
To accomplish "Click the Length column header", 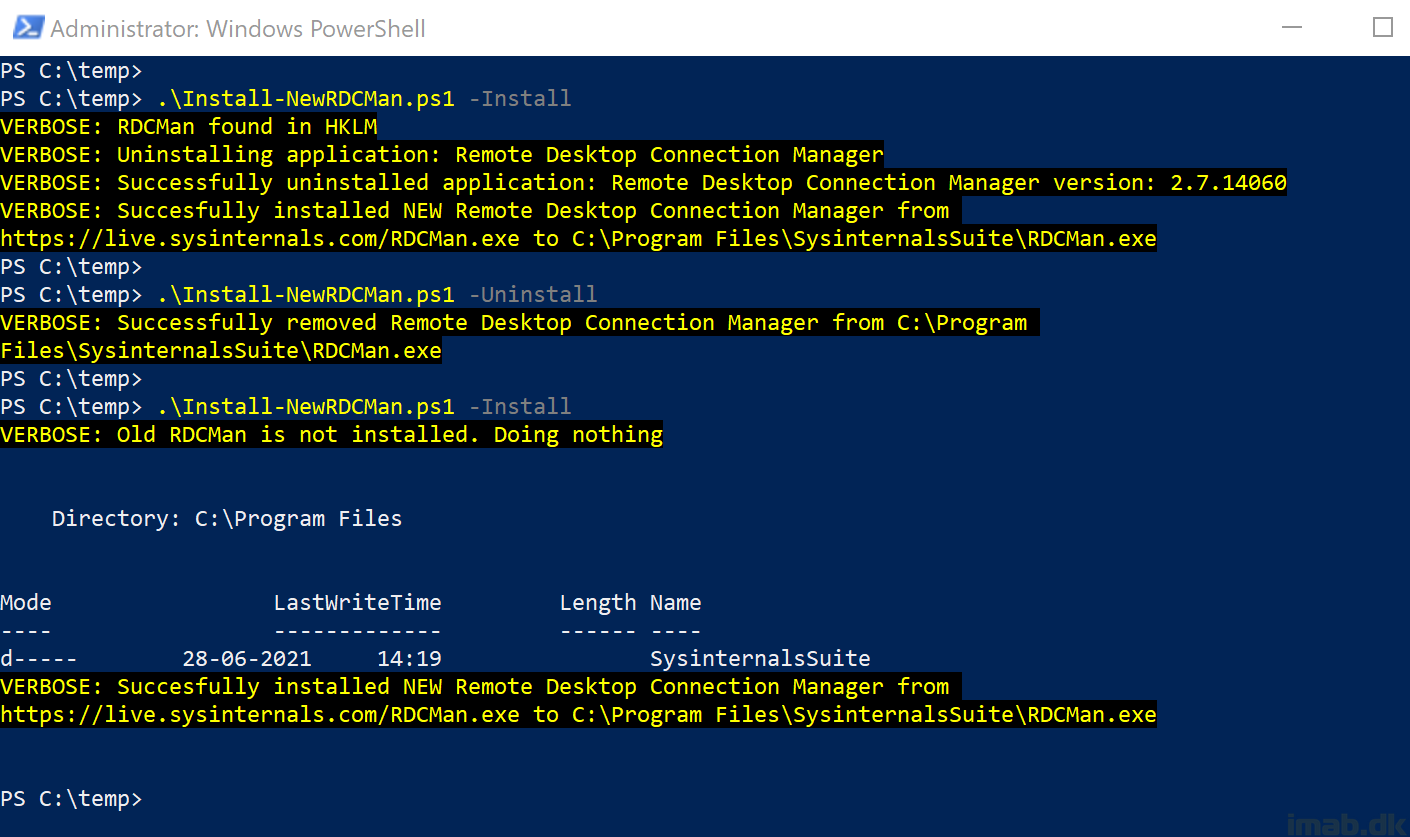I will pos(598,602).
